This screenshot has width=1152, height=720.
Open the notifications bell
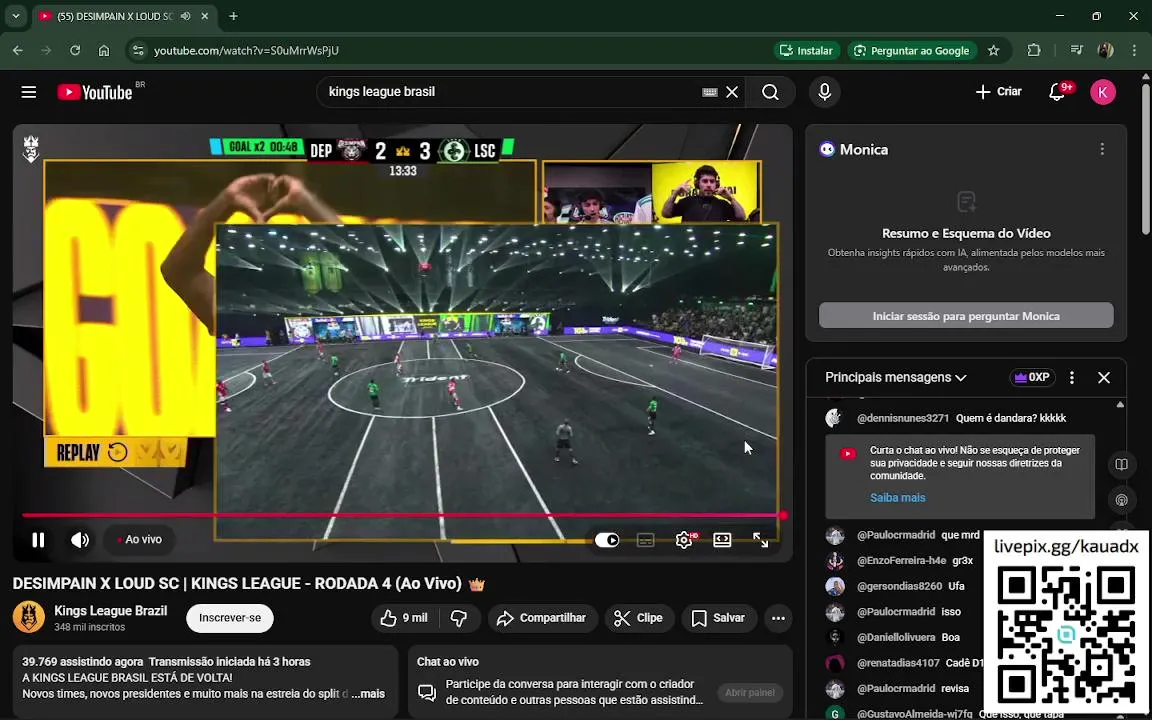click(x=1057, y=92)
